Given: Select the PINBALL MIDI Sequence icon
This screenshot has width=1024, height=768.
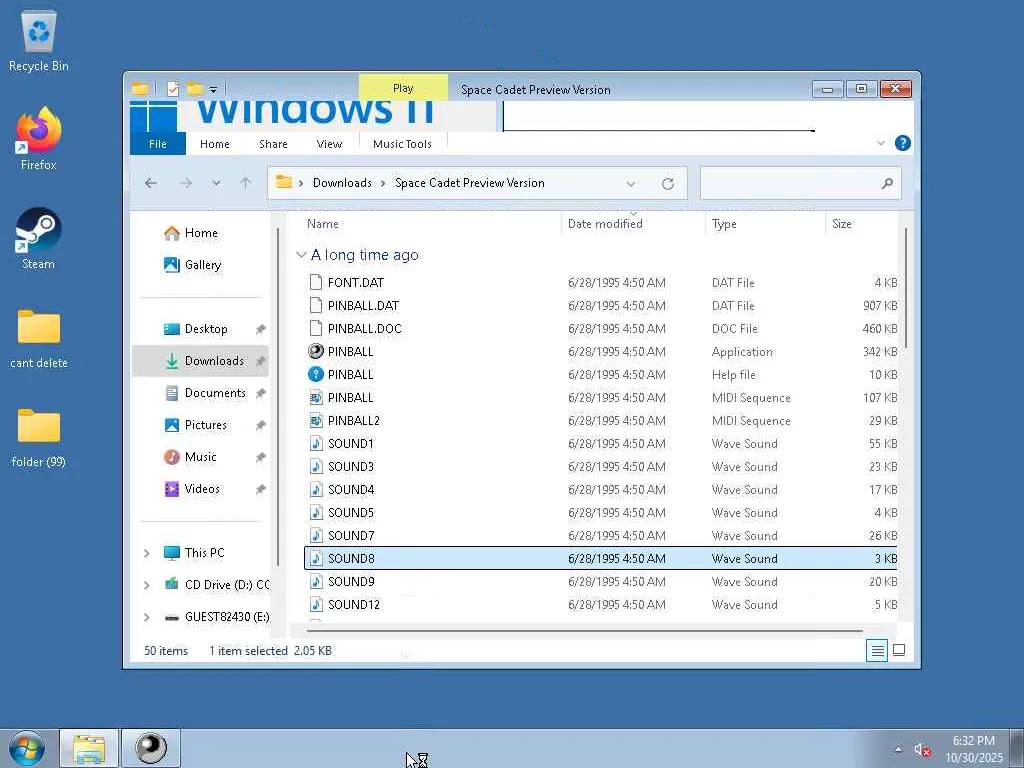Looking at the screenshot, I should coord(315,397).
